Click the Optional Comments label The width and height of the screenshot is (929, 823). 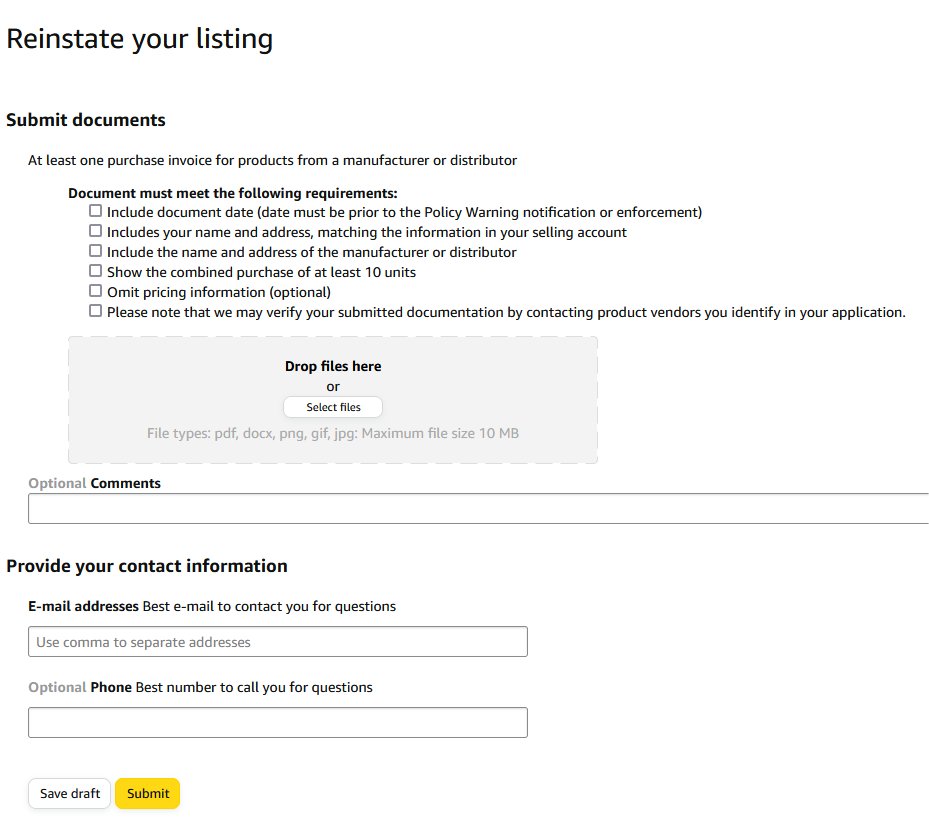point(94,483)
